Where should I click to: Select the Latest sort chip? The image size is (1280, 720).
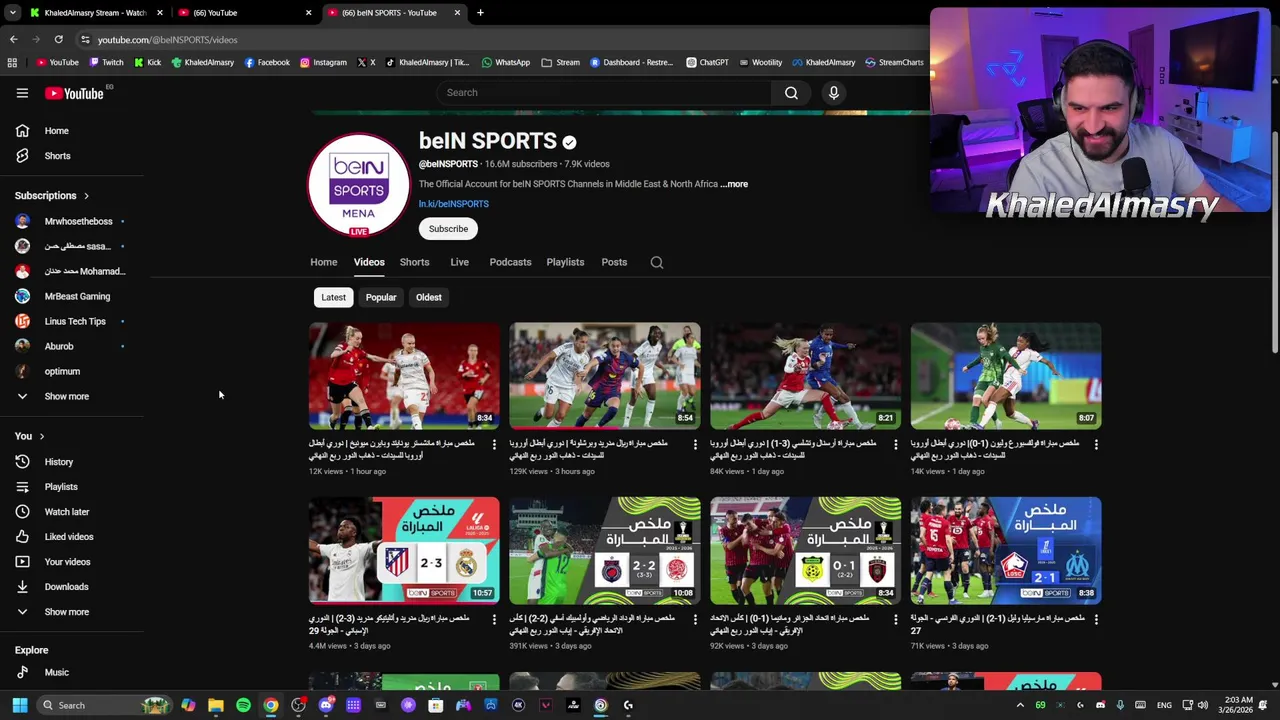(x=333, y=297)
